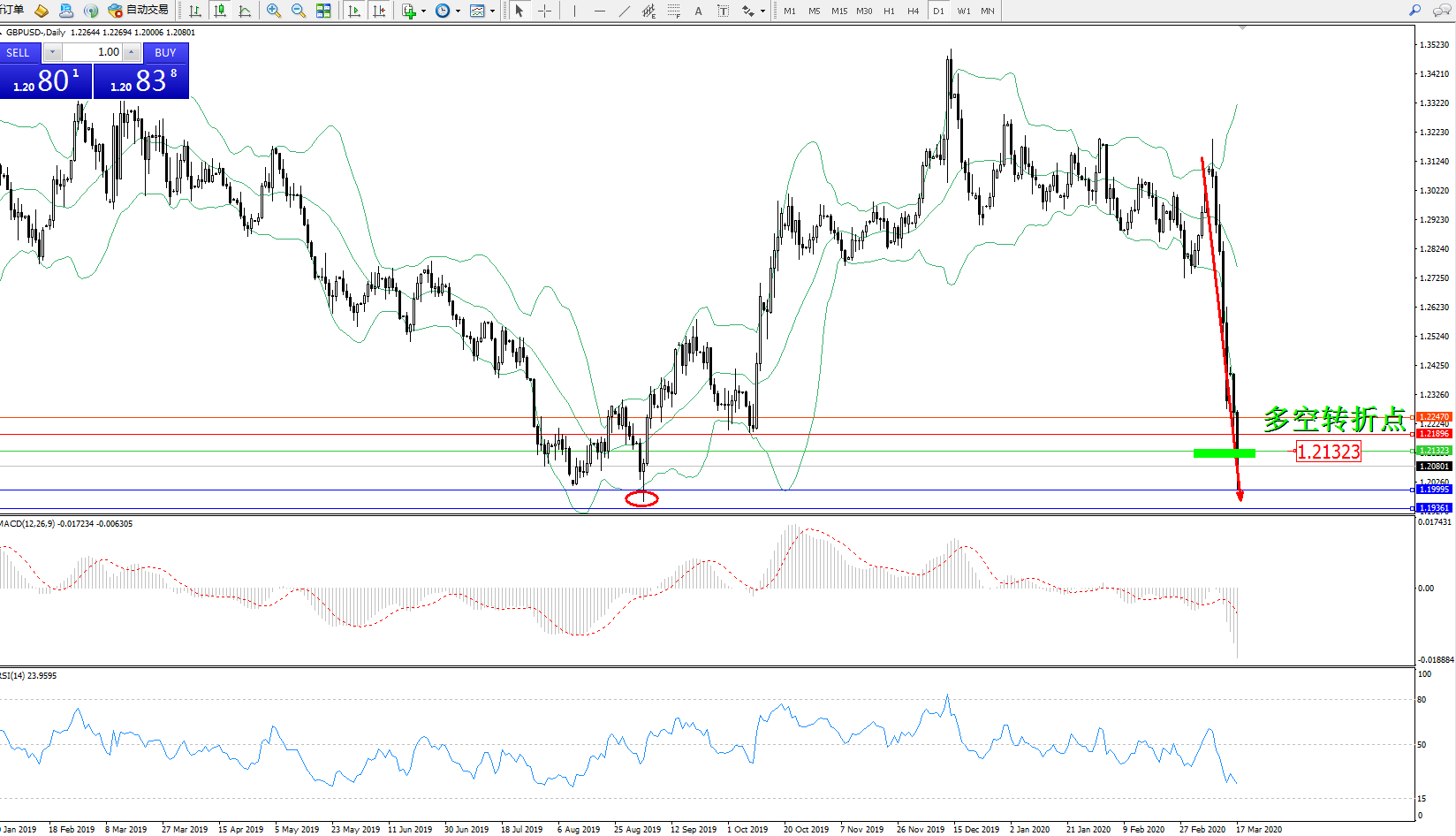The width and height of the screenshot is (1456, 836).
Task: Toggle the chart auto scroll button
Action: coord(354,11)
